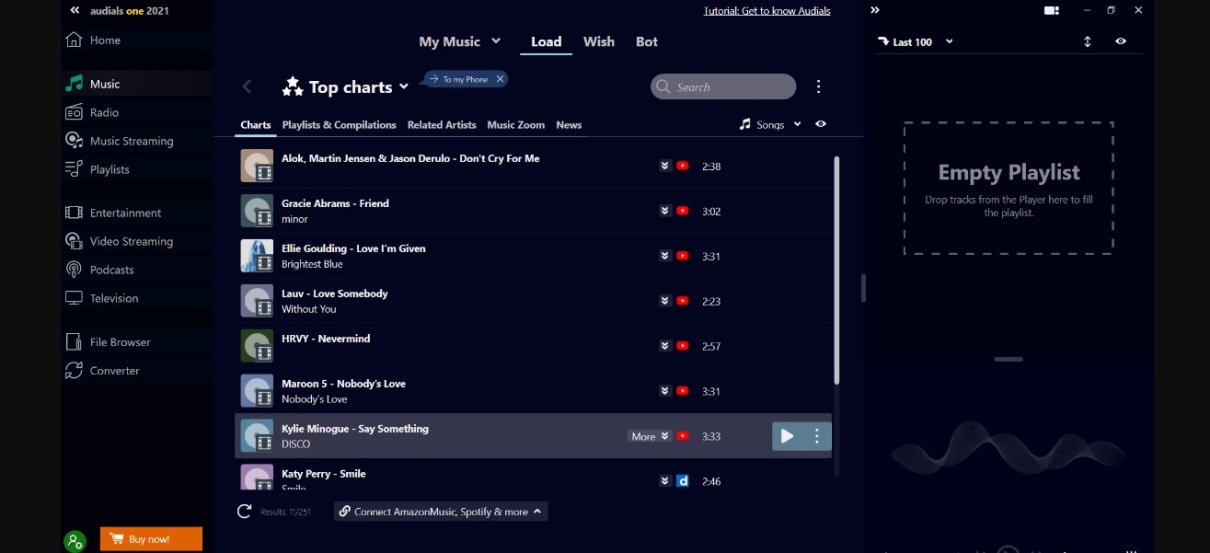Click the green user account icon

[75, 541]
